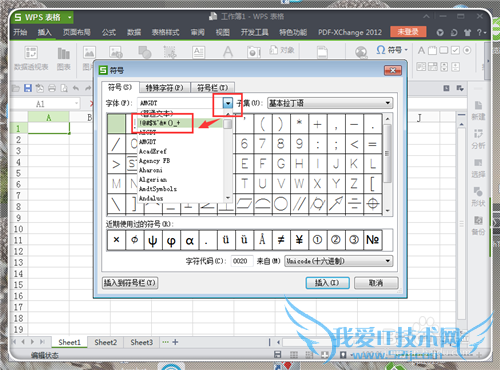This screenshot has width=500, height=370.
Task: Pick the circled ① in recent symbols
Action: [x=318, y=240]
